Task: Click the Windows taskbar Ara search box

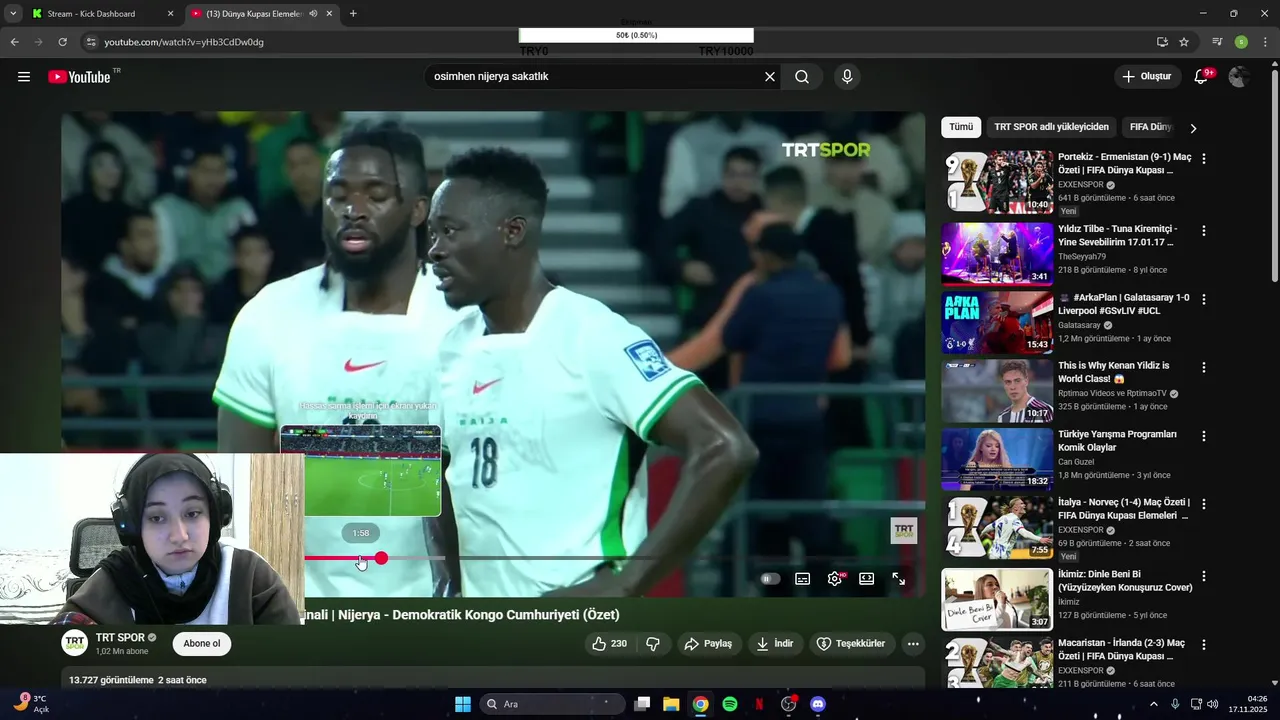Action: [551, 704]
